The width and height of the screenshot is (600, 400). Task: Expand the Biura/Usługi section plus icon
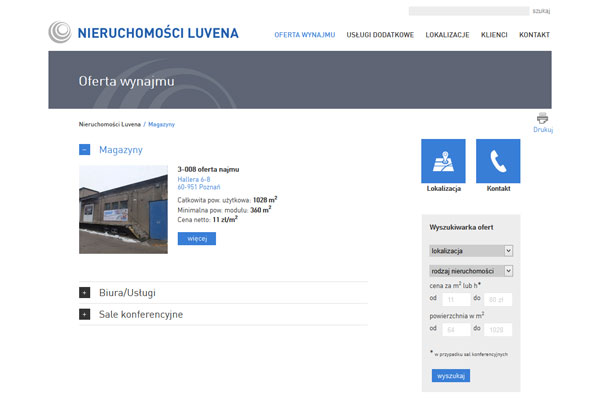click(x=85, y=292)
